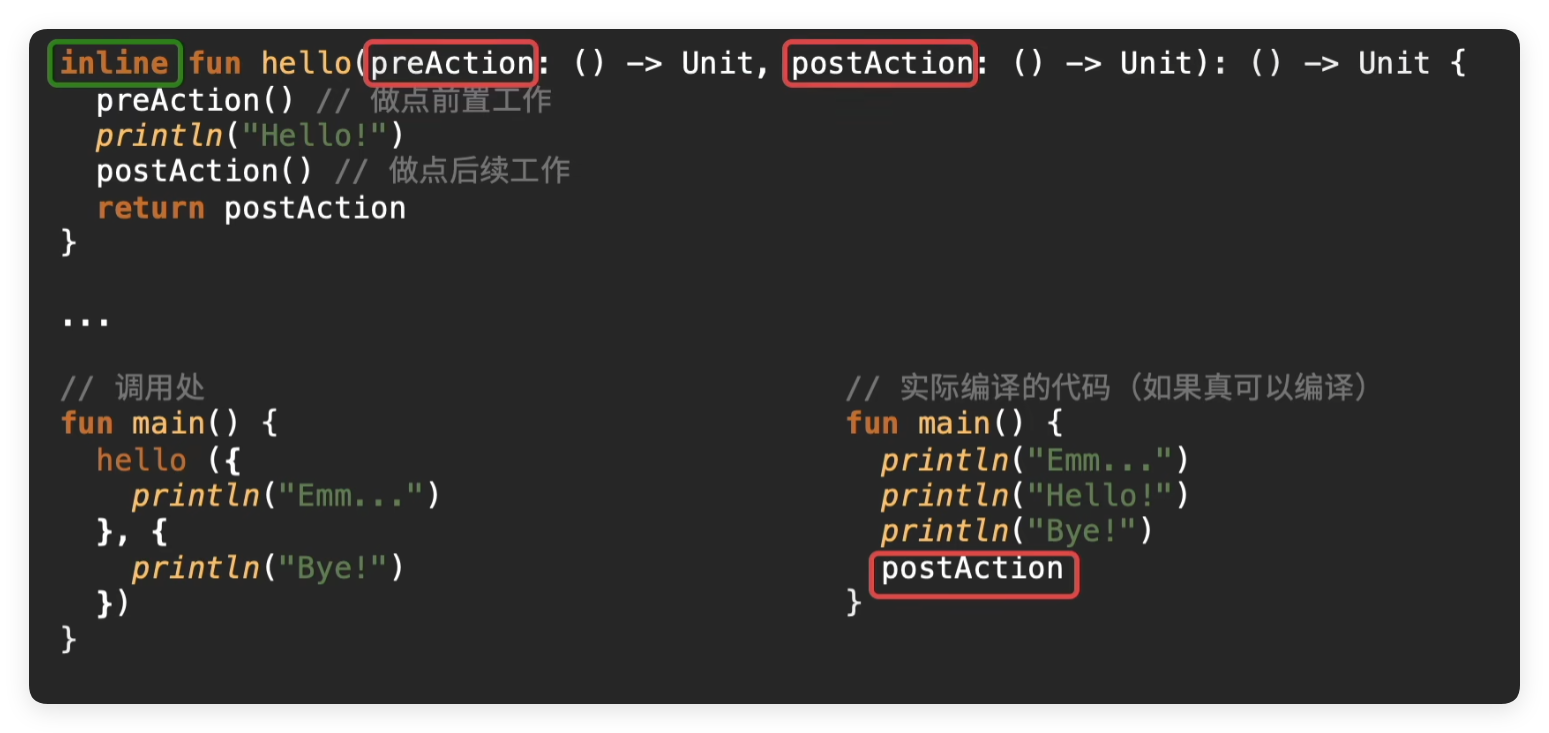Click println("Bye!") in compiled code
The width and height of the screenshot is (1549, 733).
1017,532
